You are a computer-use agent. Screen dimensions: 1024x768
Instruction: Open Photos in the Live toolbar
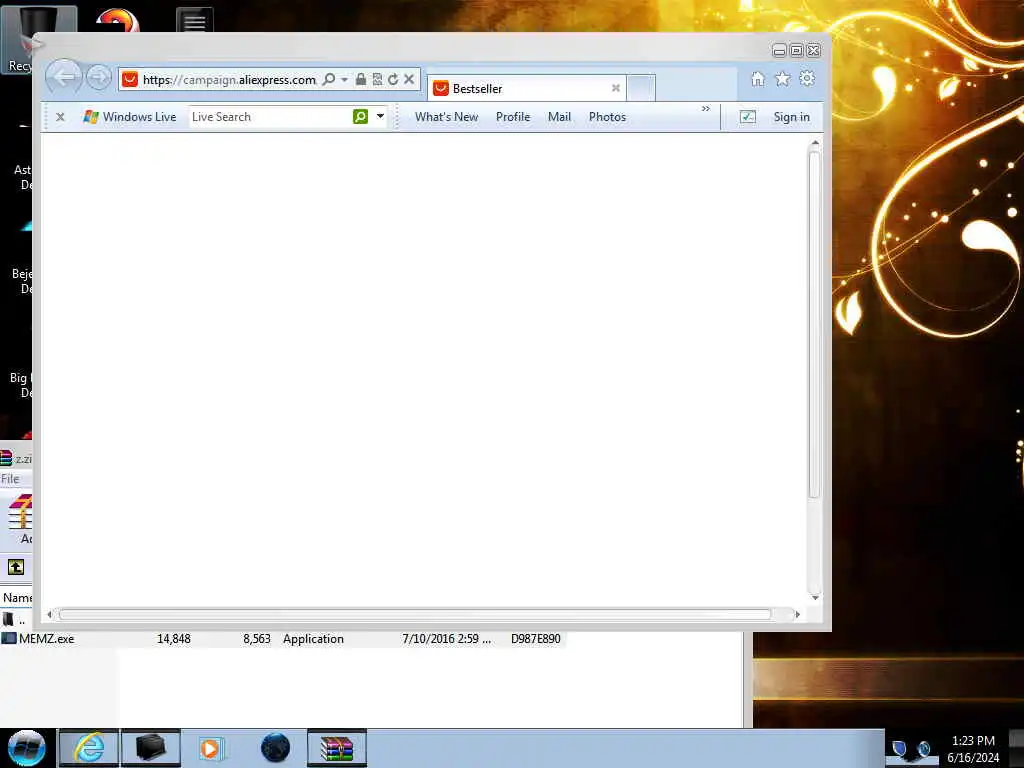[607, 117]
